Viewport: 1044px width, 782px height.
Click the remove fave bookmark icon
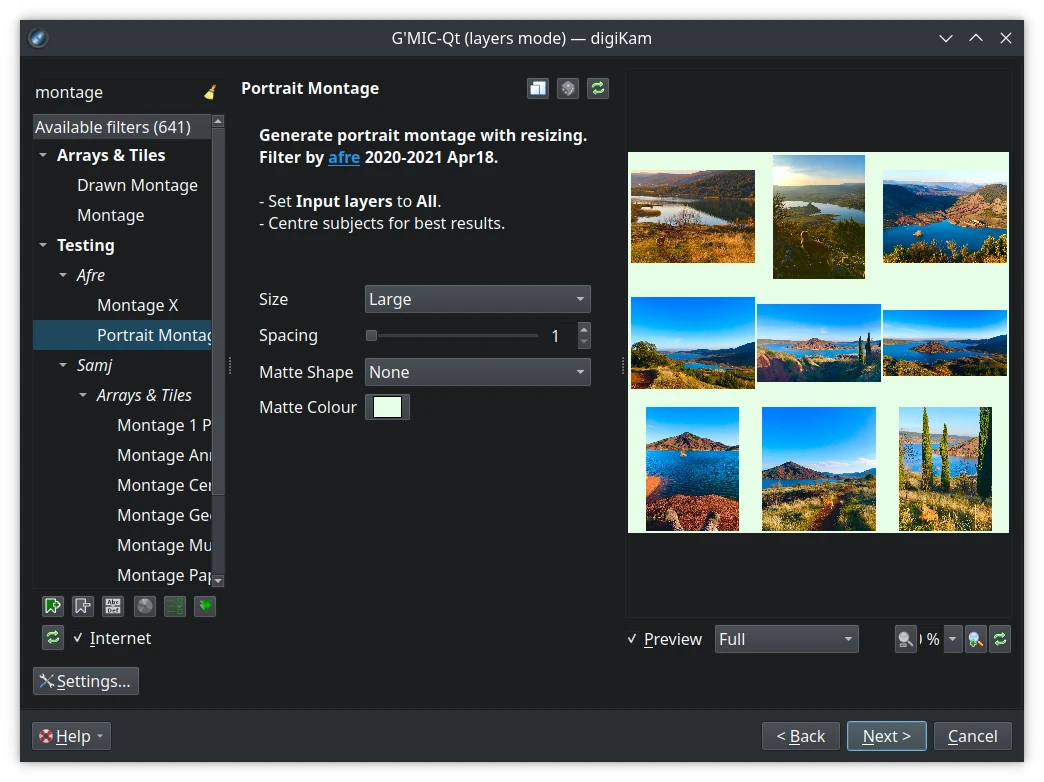point(83,606)
